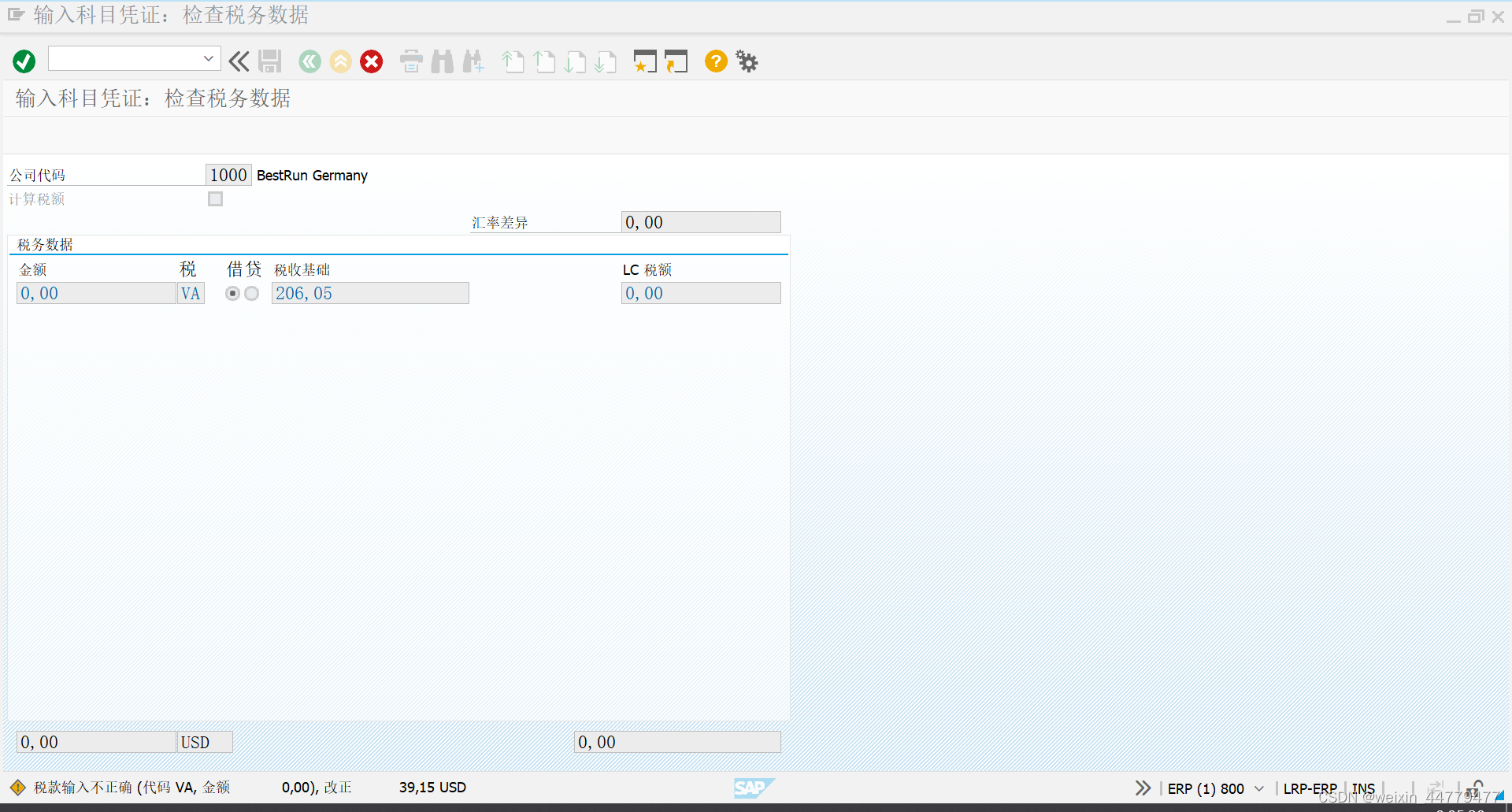Viewport: 1512px width, 812px height.
Task: Click the transfer arrows status bar icon
Action: coord(1436,788)
